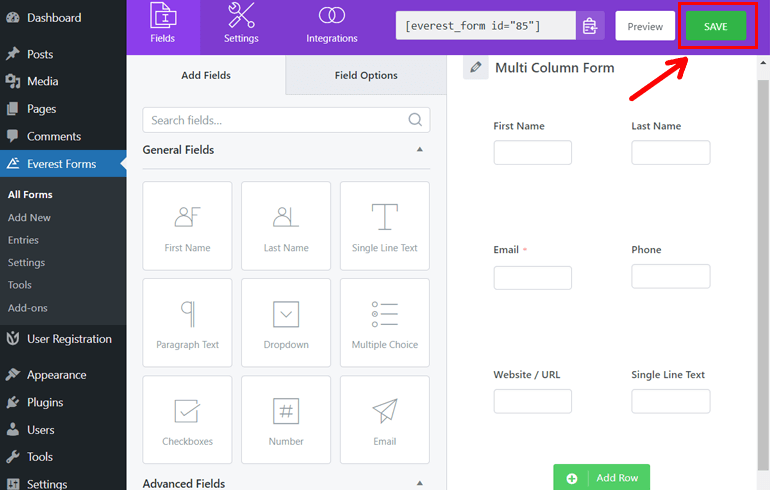Click the form preview scrollbar
Viewport: 770px width, 490px height.
click(763, 275)
